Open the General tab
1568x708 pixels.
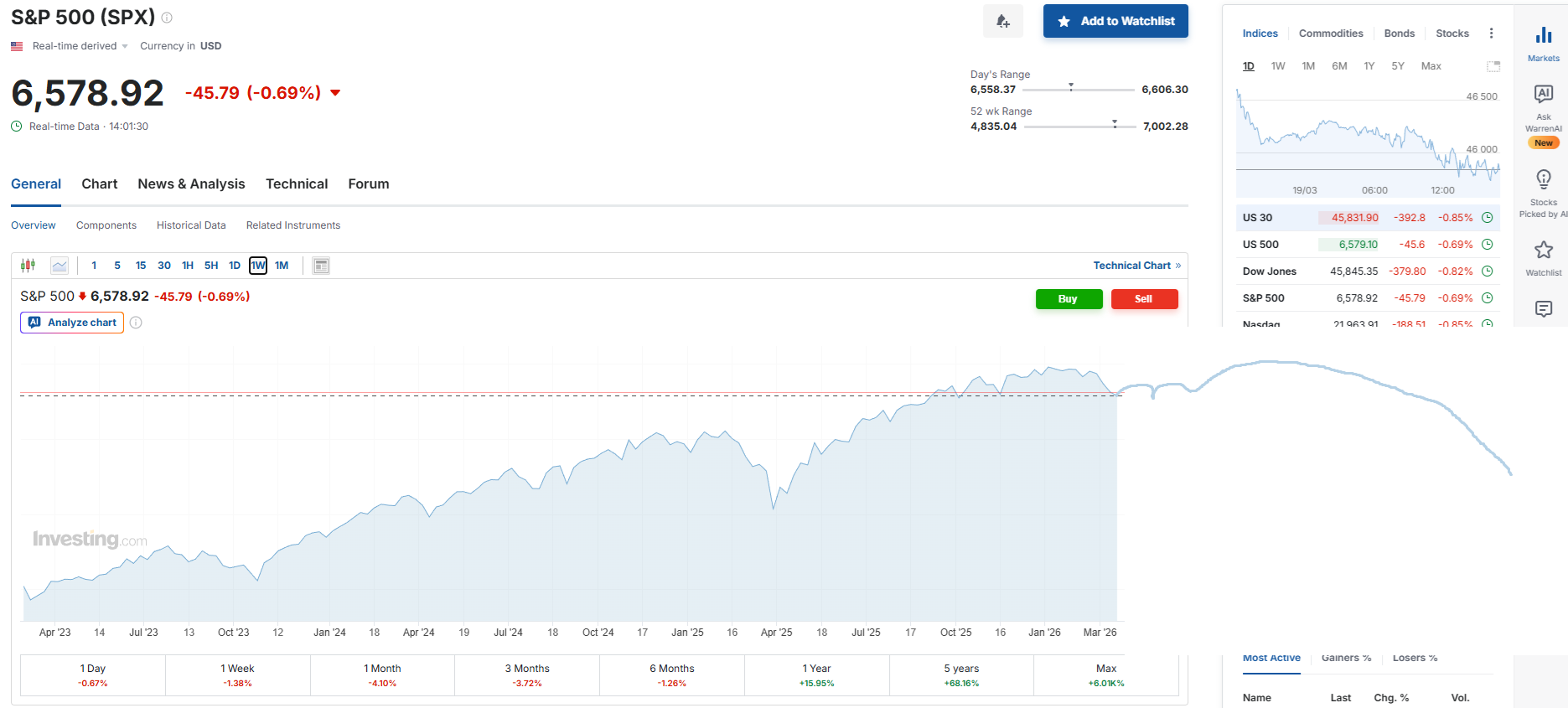[x=36, y=184]
